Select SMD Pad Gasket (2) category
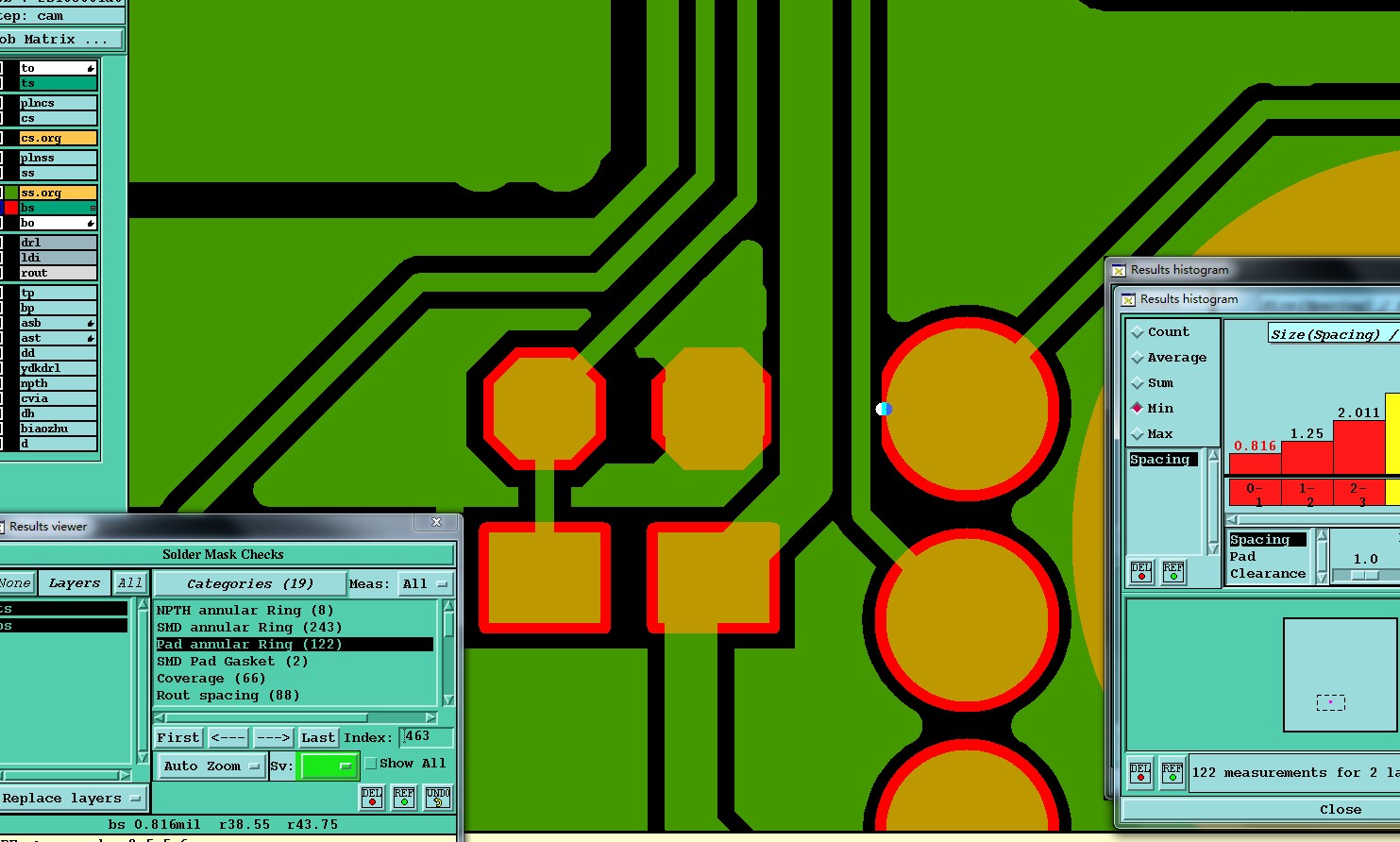This screenshot has height=842, width=1400. (295, 662)
